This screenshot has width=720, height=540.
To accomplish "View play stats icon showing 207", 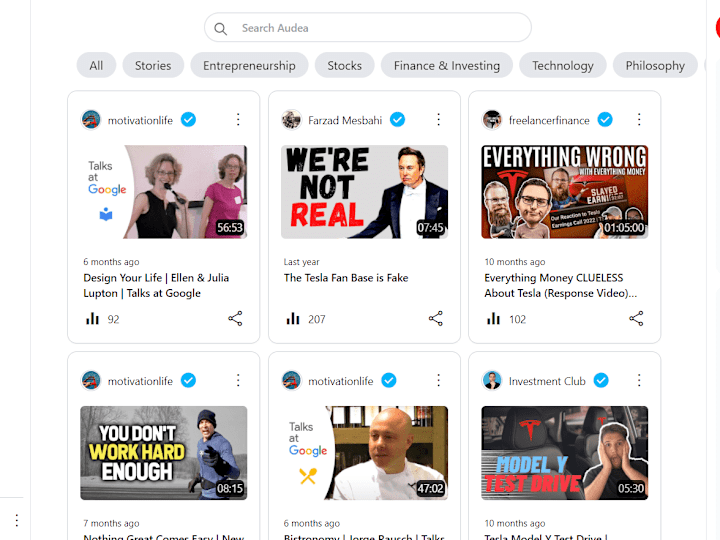I will 292,319.
